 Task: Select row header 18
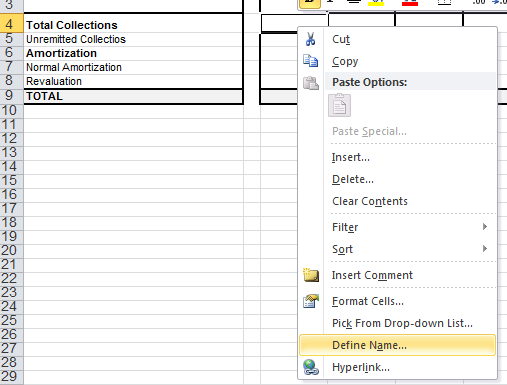pos(12,223)
